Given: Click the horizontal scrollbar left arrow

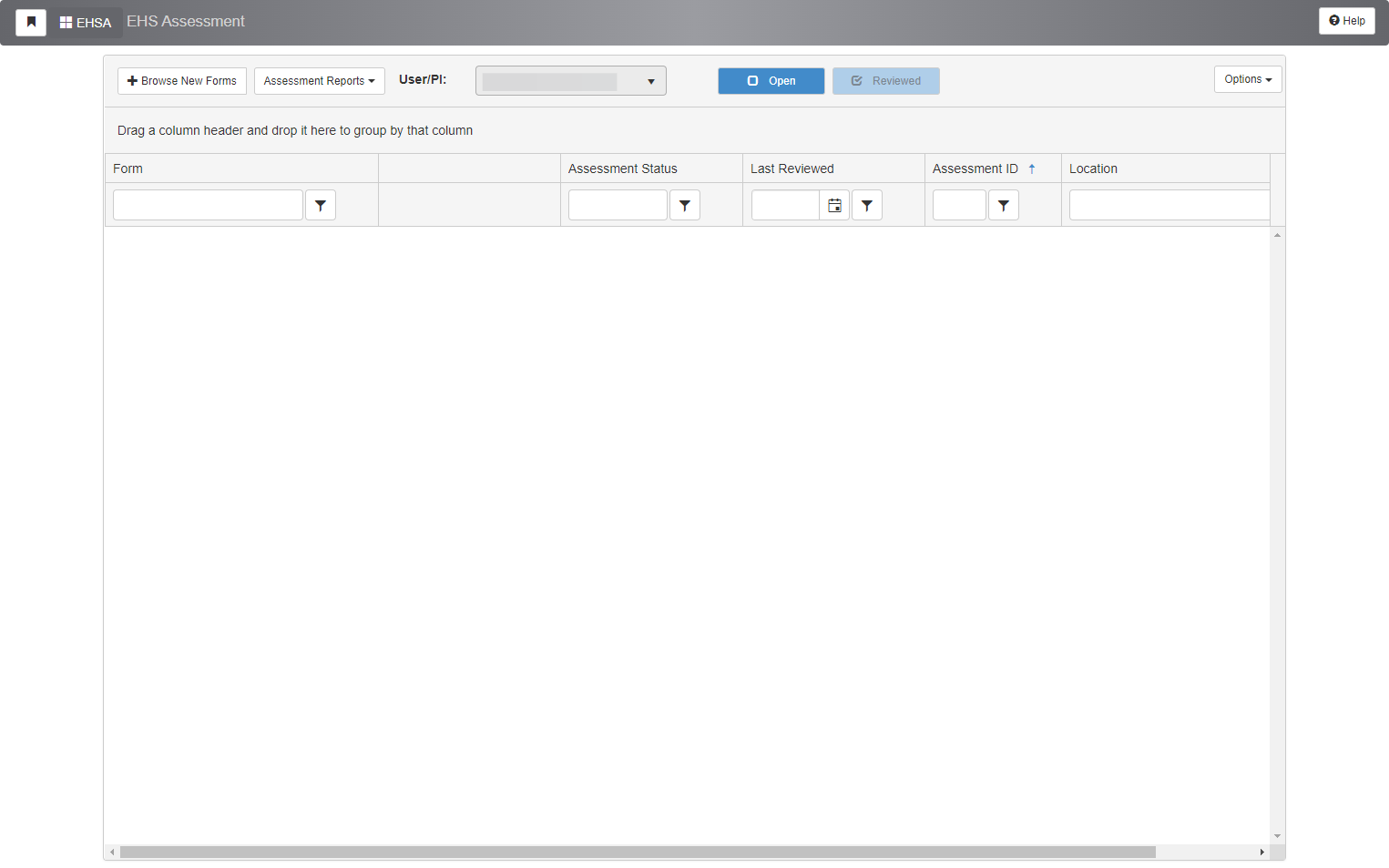Looking at the screenshot, I should click(112, 853).
